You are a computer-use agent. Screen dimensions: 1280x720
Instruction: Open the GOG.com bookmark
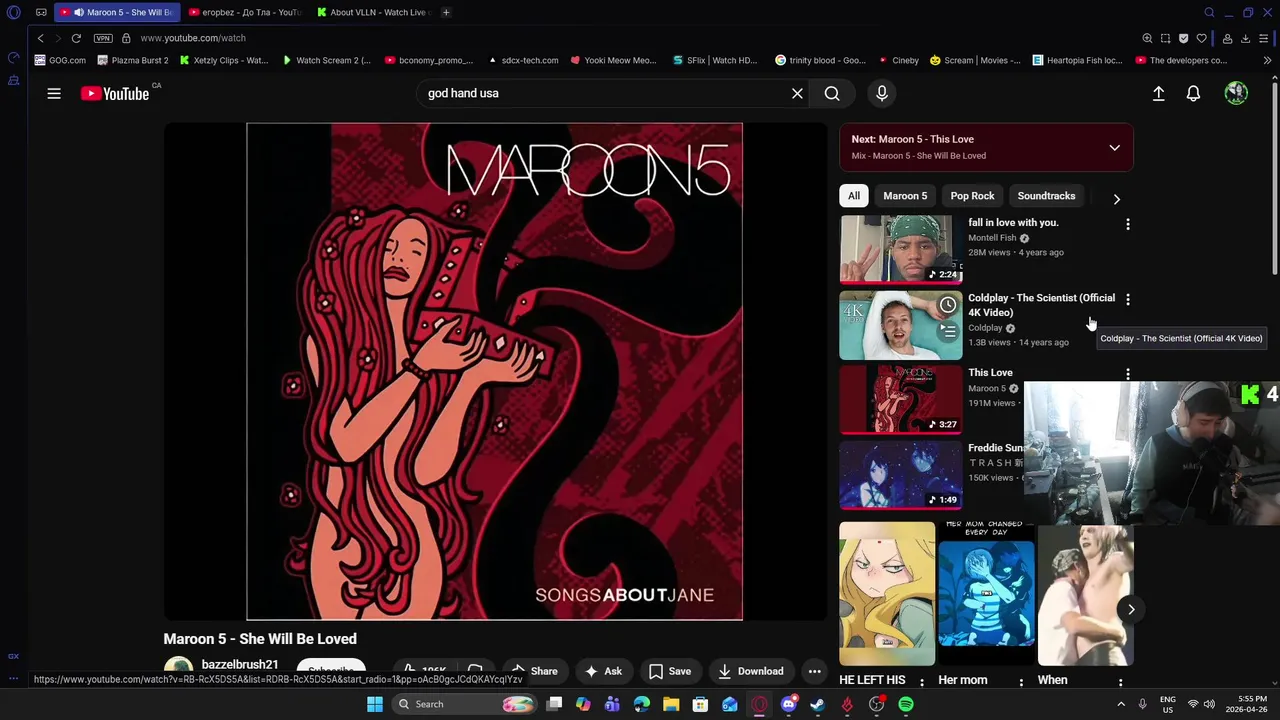(x=60, y=60)
